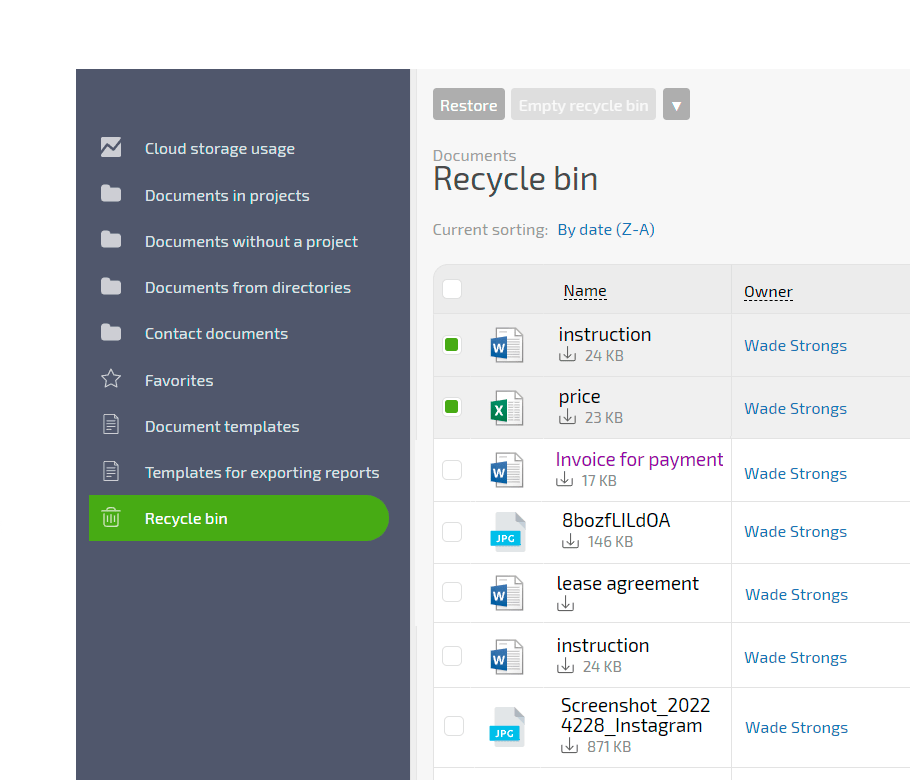Check the Invoice for payment checkbox
910x780 pixels.
tap(452, 470)
